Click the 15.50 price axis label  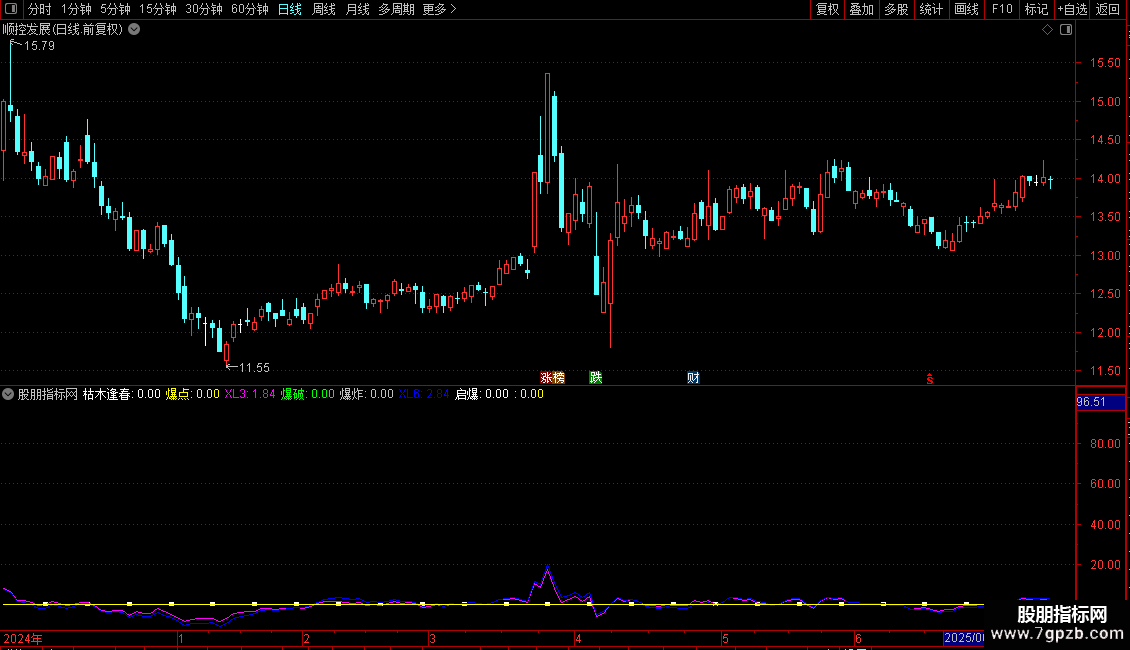(1105, 63)
